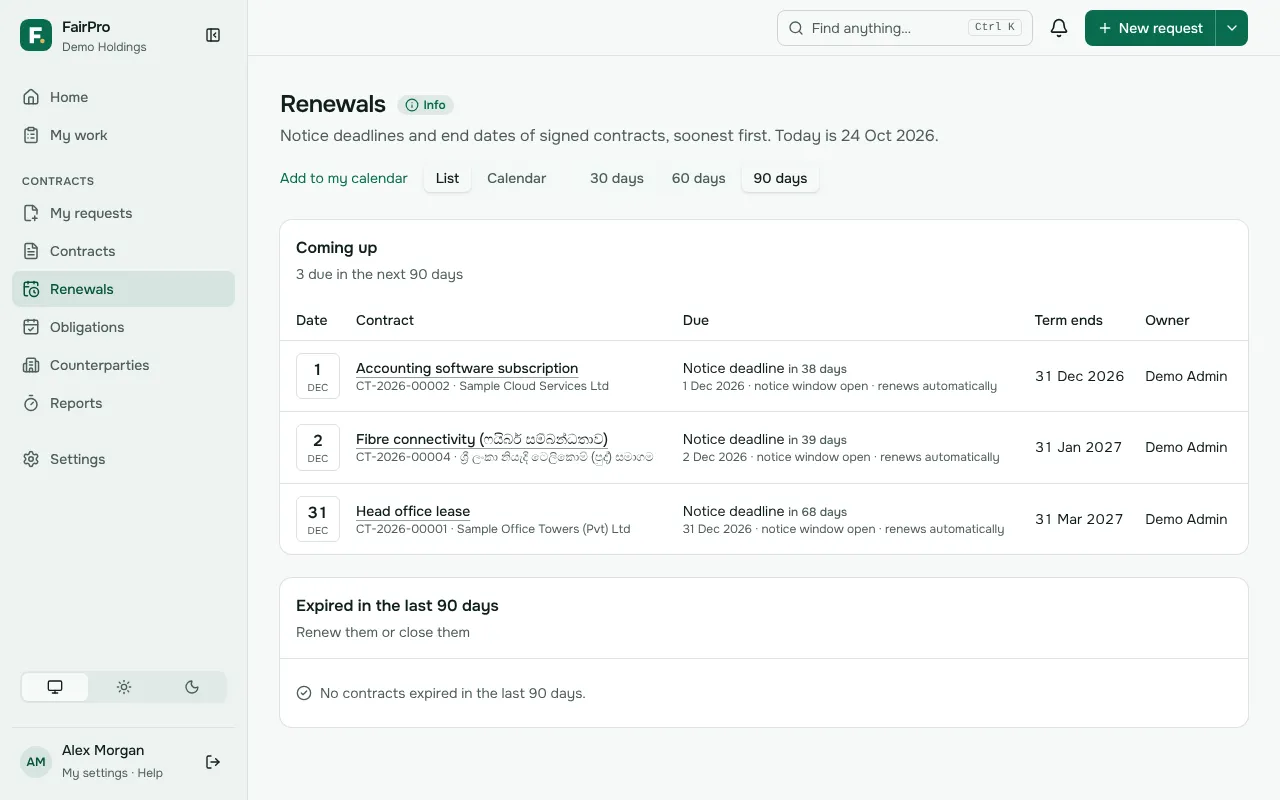
Task: Collapse the sidebar with the panel icon
Action: [x=213, y=35]
